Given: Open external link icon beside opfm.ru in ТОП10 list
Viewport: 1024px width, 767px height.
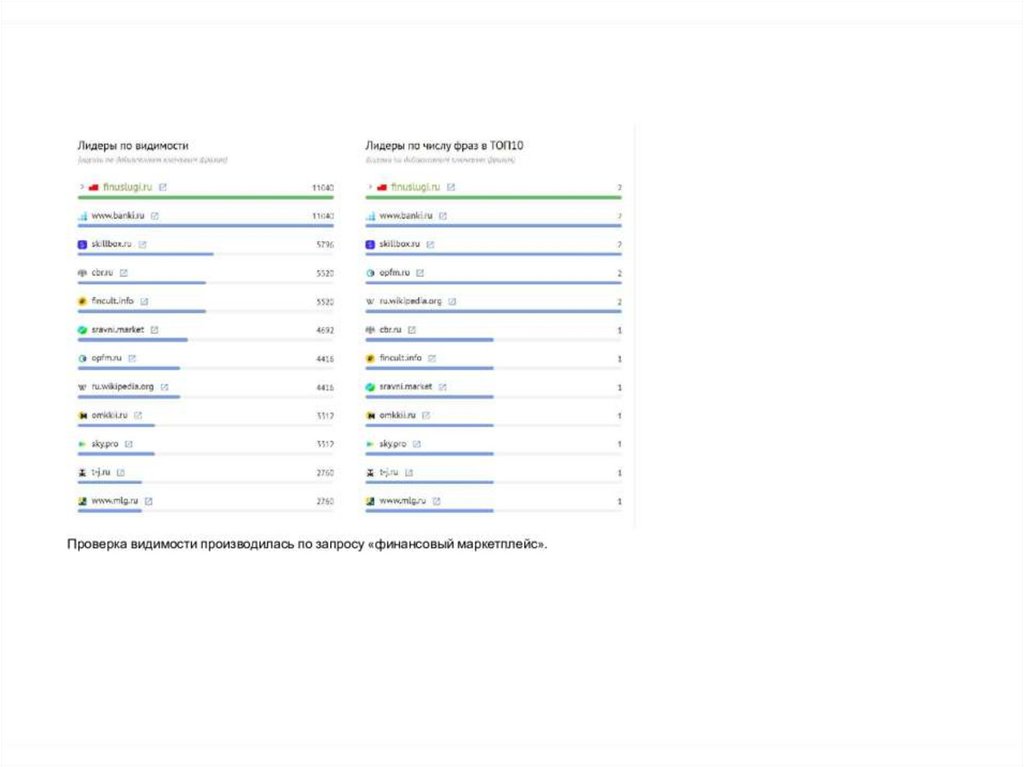Looking at the screenshot, I should pos(420,272).
